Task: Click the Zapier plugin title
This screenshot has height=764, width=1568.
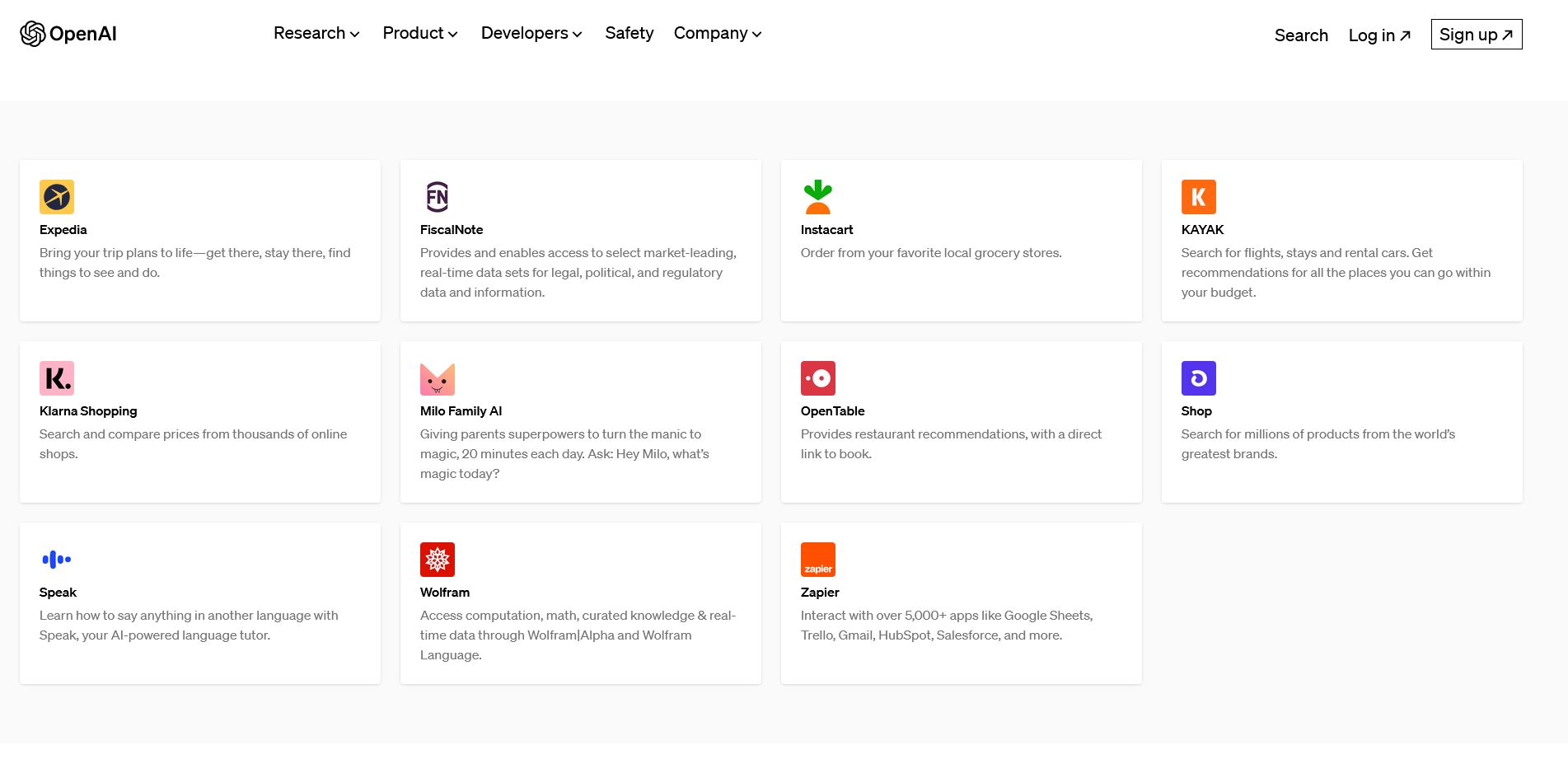Action: point(820,593)
